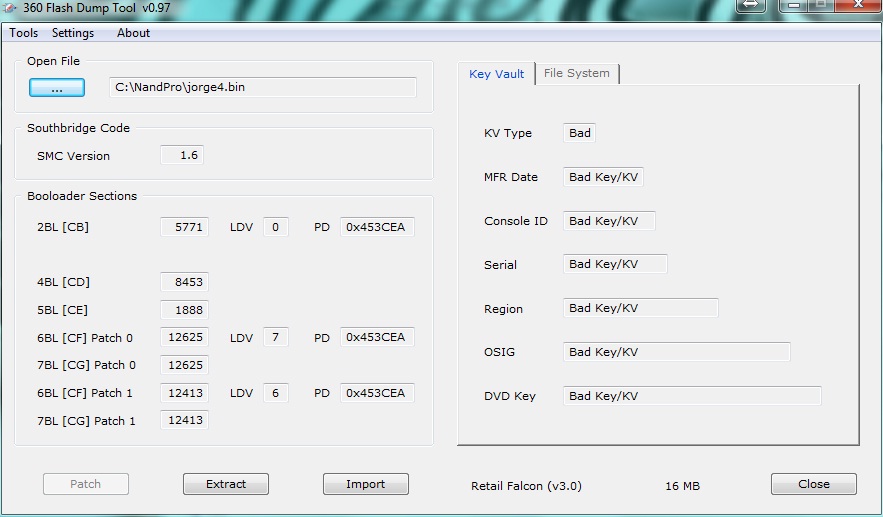The width and height of the screenshot is (883, 517).
Task: Click the double-arrow icon in title bar
Action: click(x=751, y=5)
